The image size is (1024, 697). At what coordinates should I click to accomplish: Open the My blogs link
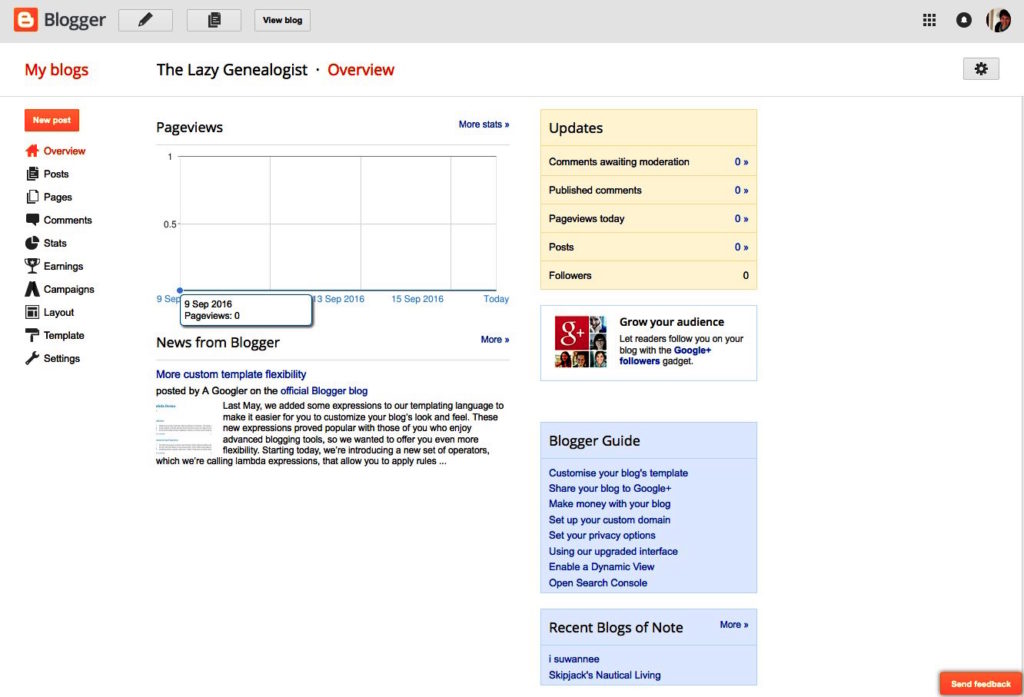(x=56, y=70)
